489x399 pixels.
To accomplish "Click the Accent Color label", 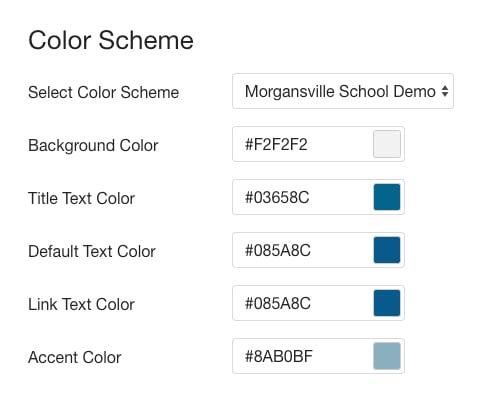I will (x=75, y=357).
